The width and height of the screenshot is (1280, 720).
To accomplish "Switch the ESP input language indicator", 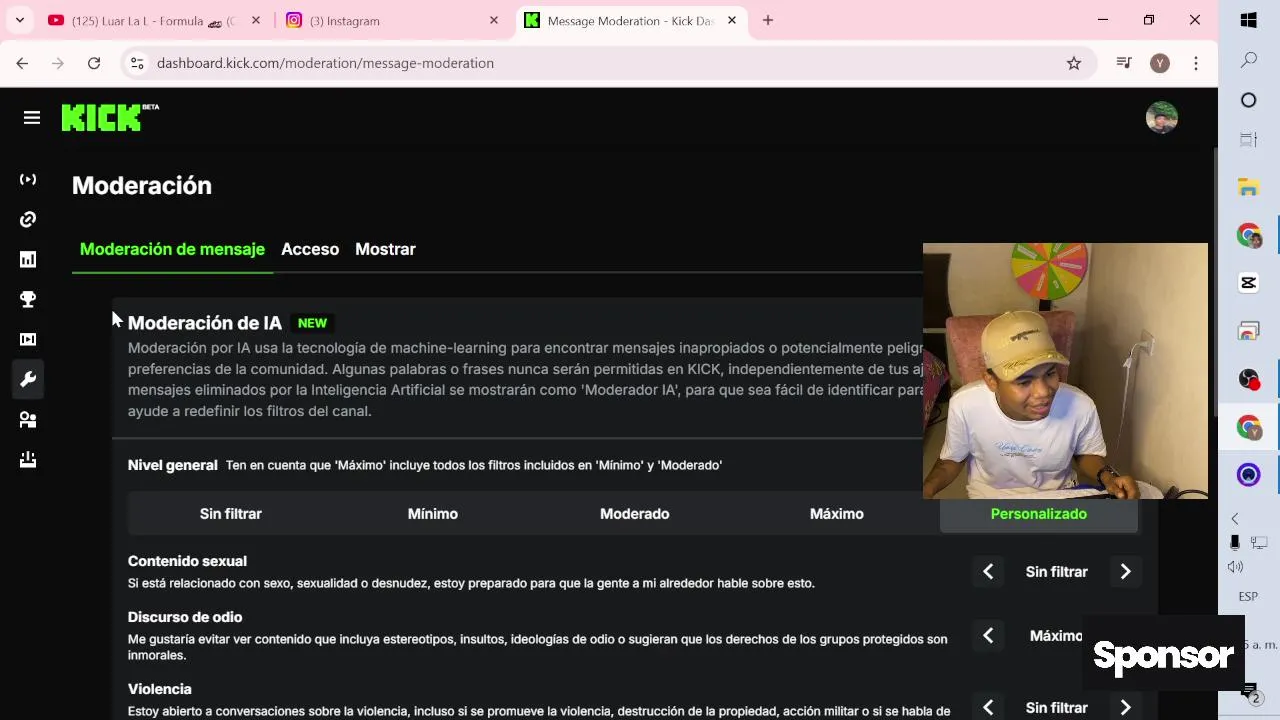I will (x=1248, y=597).
